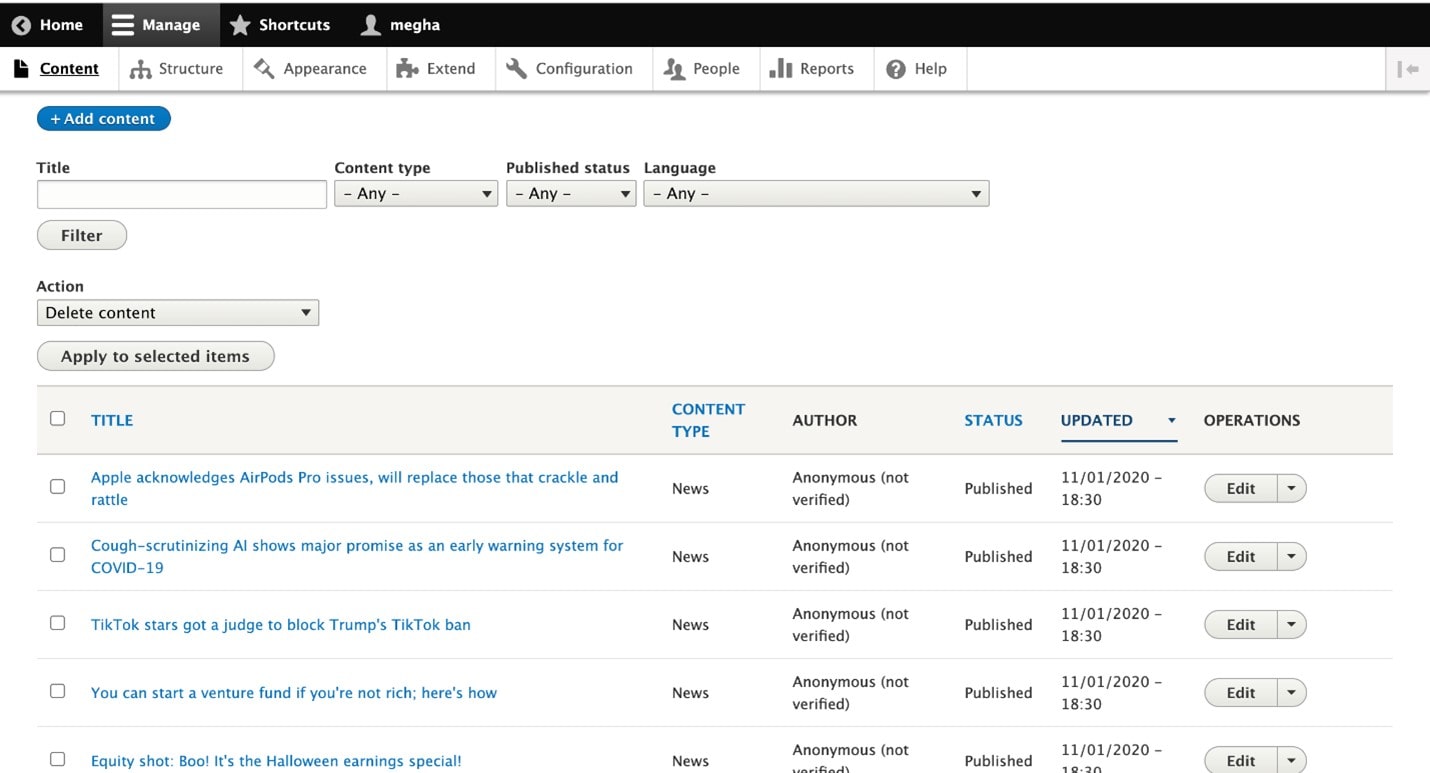Tick the checkbox for TikTok stars article

(x=58, y=623)
